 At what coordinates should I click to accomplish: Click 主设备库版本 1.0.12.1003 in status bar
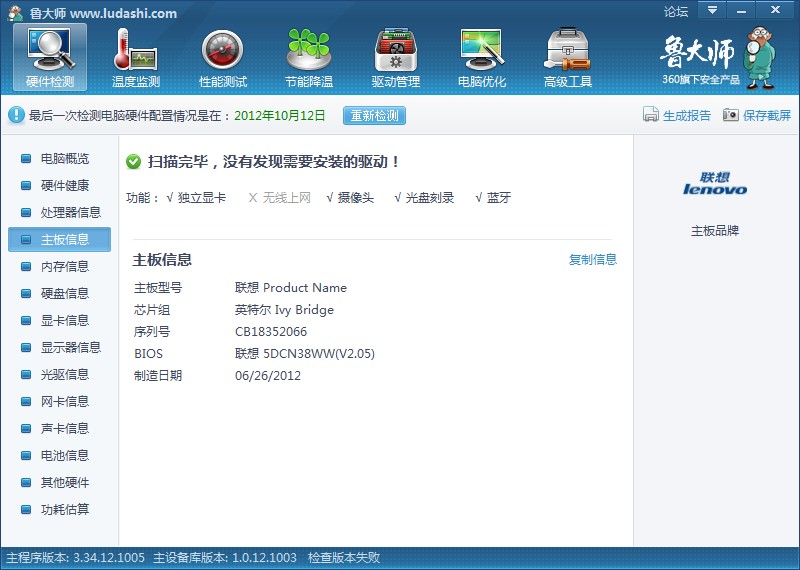pyautogui.click(x=225, y=558)
